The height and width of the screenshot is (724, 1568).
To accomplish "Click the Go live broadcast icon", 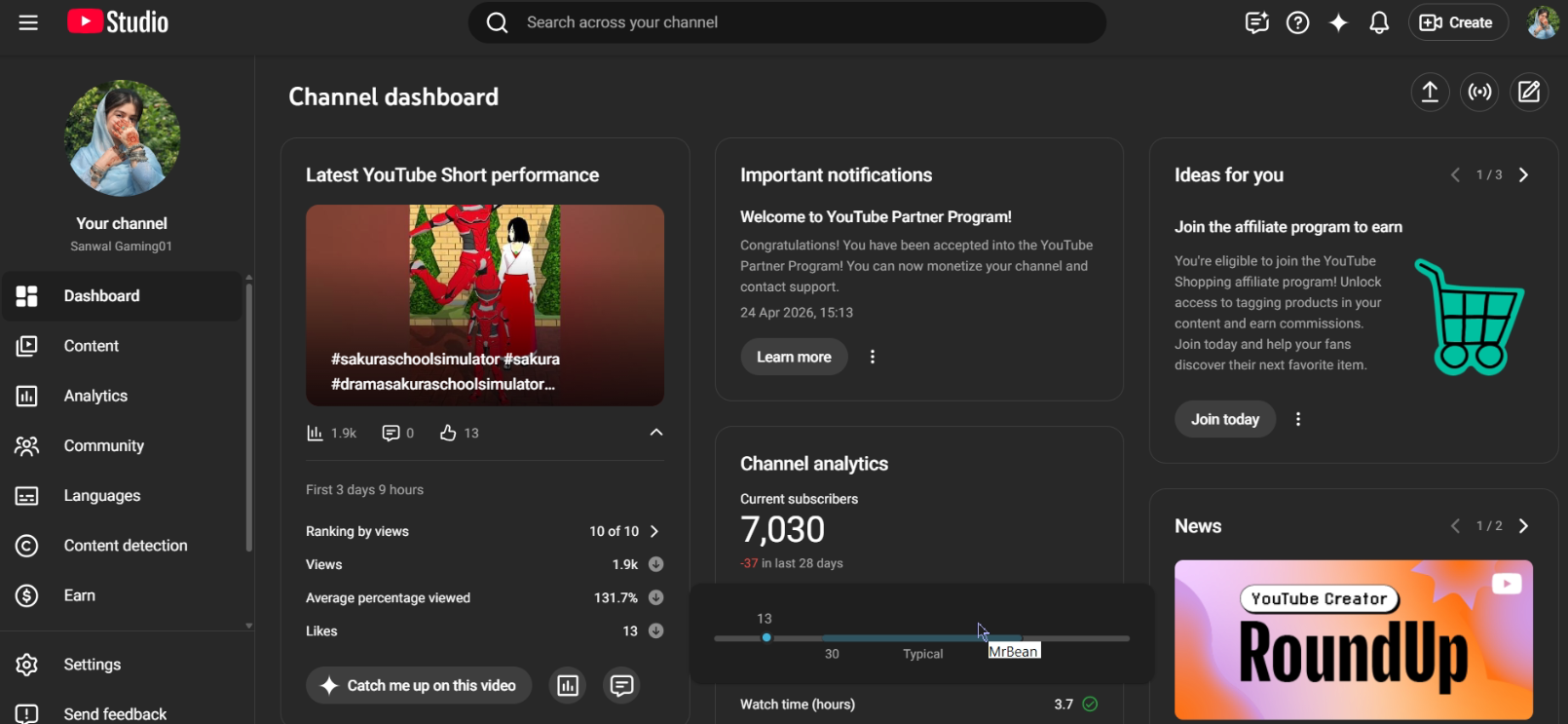I will tap(1479, 92).
